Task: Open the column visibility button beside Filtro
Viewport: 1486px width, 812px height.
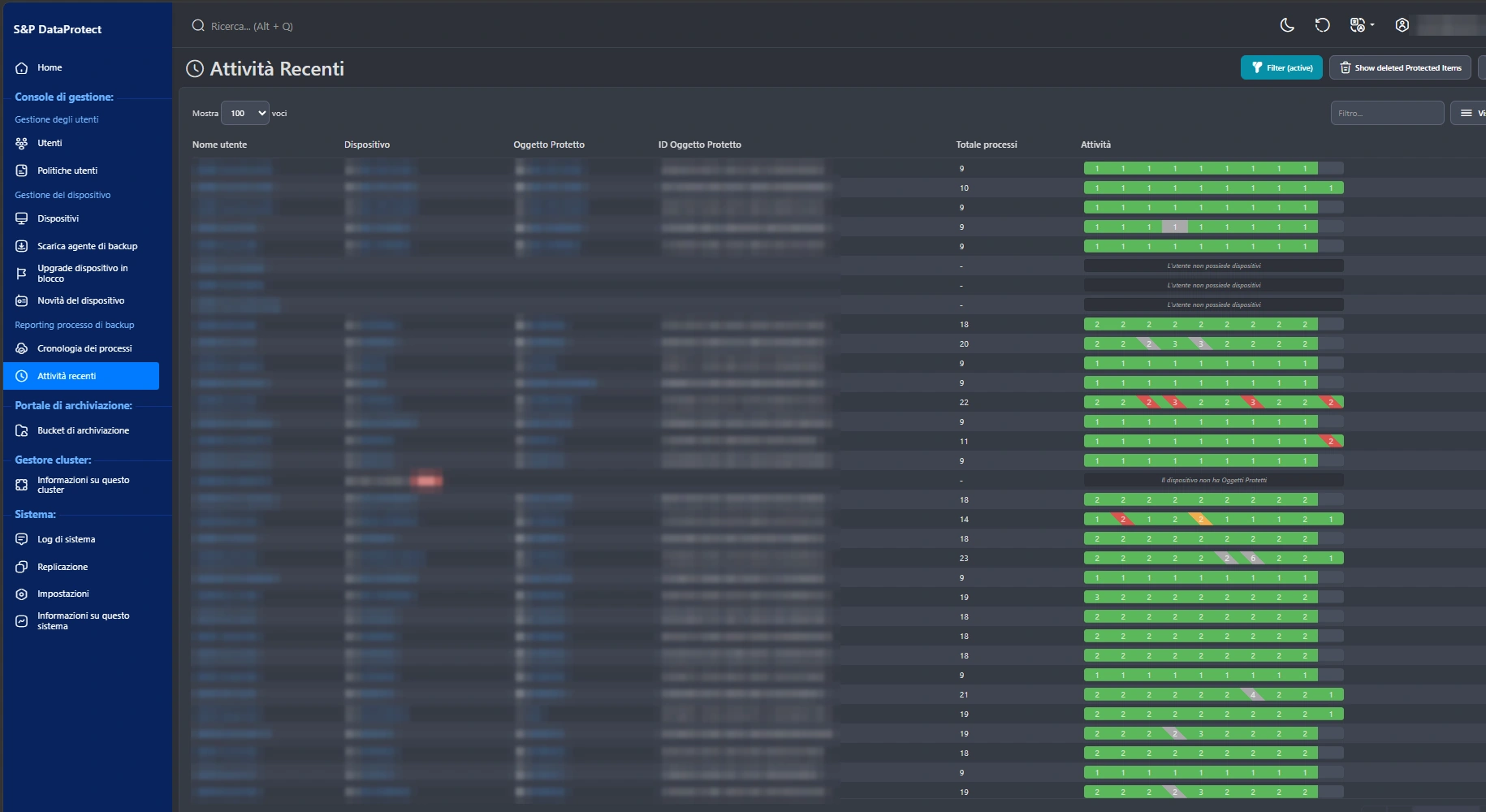Action: pos(1468,113)
